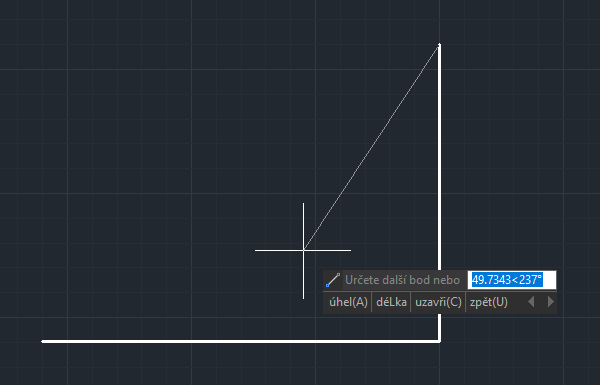Click the vertical line segment below the options bar
This screenshot has width=600, height=385.
440,328
